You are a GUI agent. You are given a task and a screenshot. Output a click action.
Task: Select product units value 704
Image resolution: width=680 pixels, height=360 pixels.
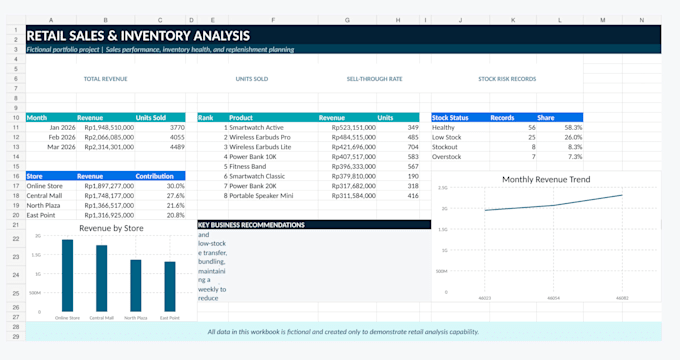(398, 147)
